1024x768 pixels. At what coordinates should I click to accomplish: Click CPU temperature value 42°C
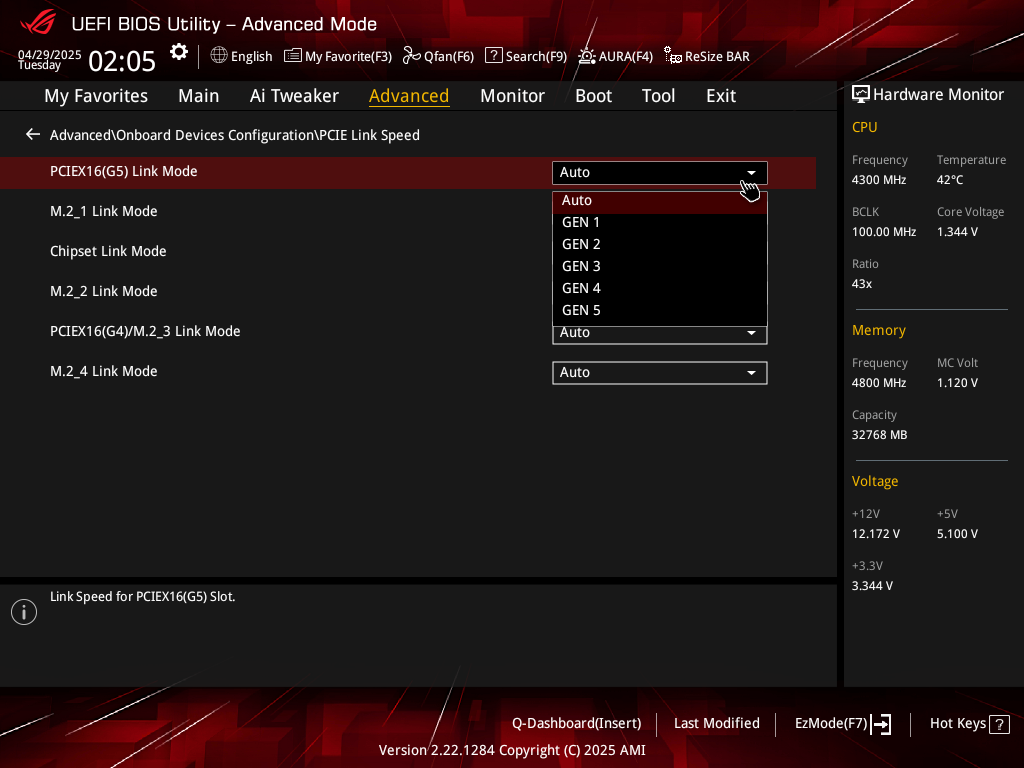point(950,180)
